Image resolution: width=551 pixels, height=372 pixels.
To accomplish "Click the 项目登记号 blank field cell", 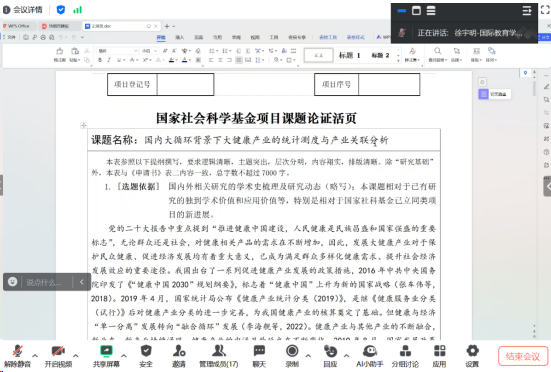I will pyautogui.click(x=185, y=84).
